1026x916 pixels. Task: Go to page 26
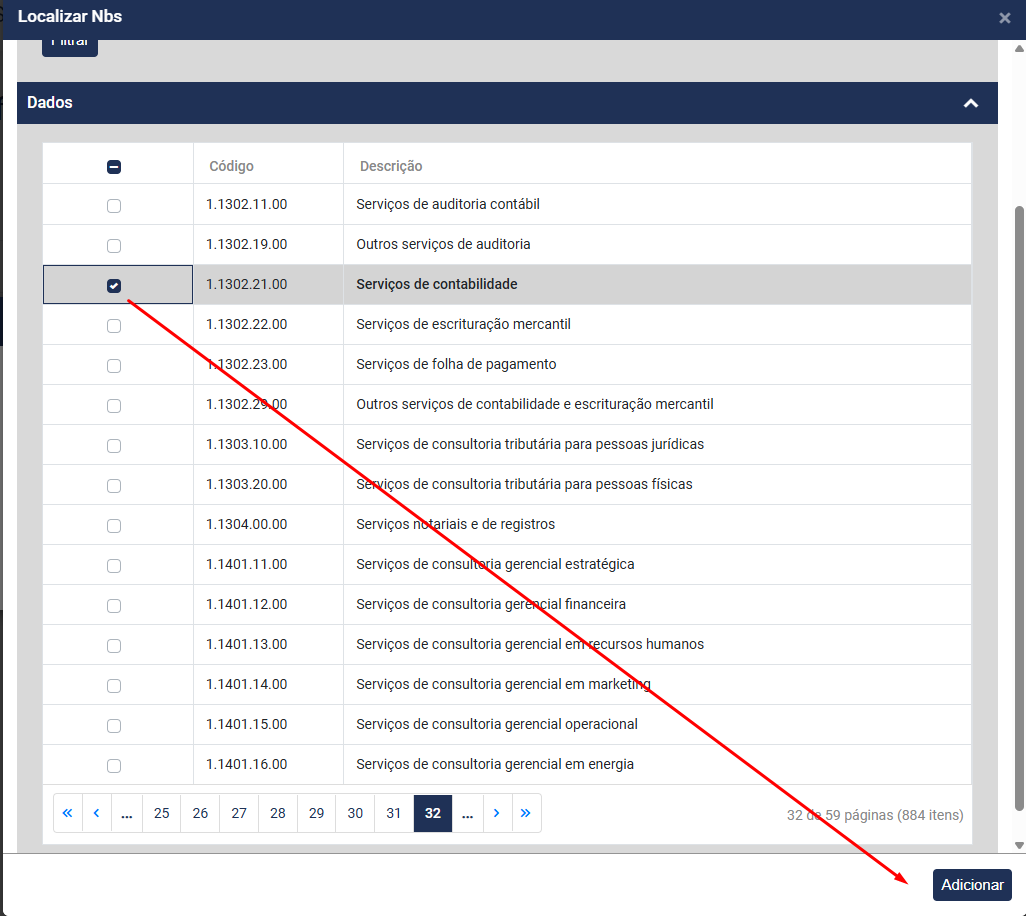[200, 813]
